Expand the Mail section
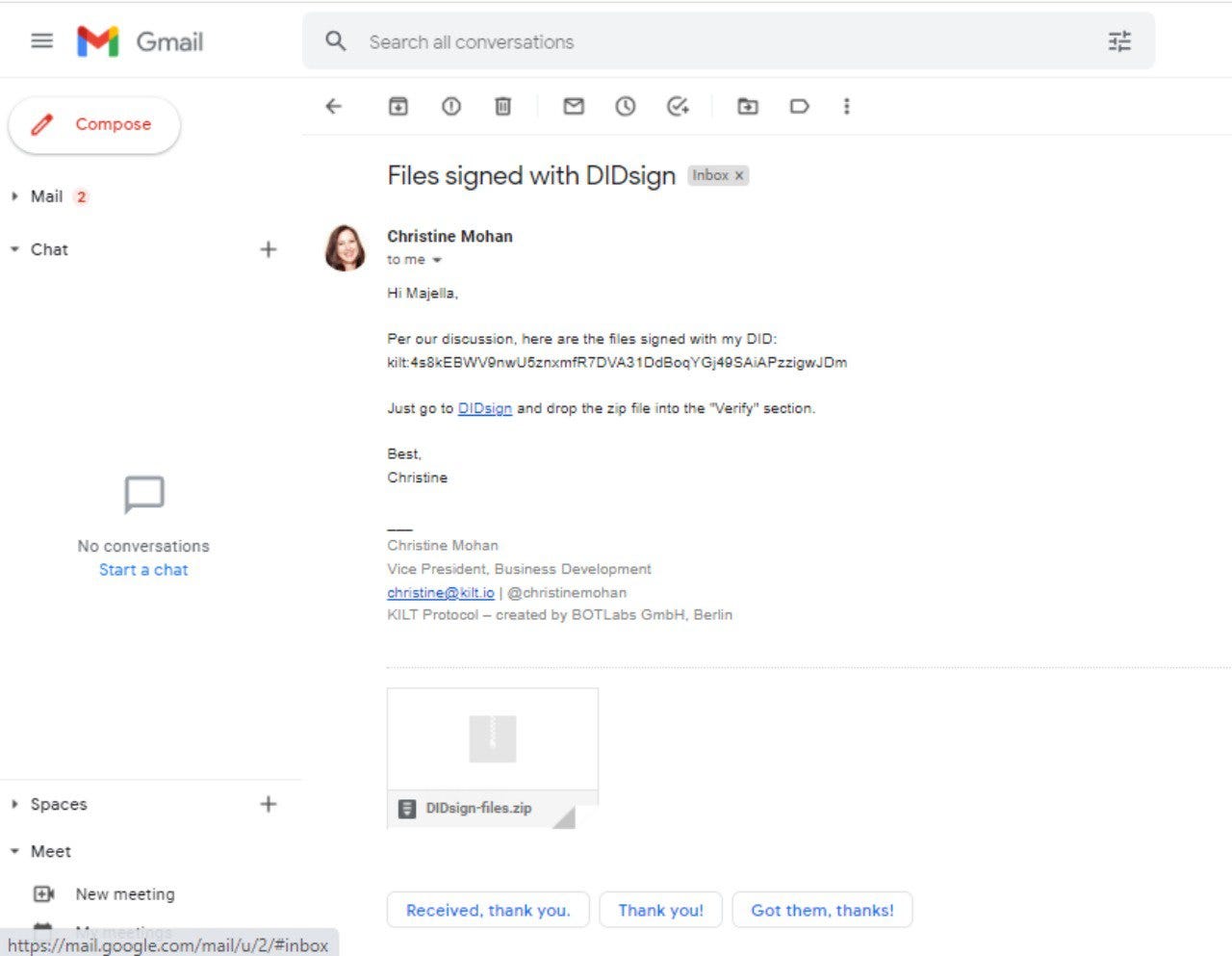The image size is (1232, 956). (x=14, y=196)
